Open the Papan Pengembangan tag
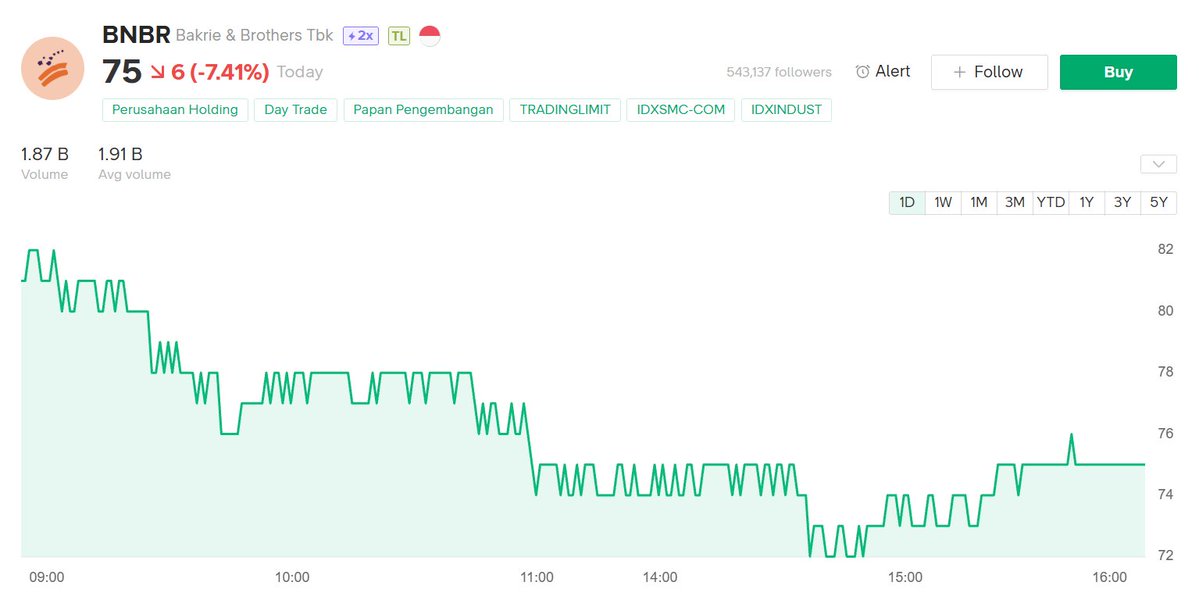 click(424, 110)
